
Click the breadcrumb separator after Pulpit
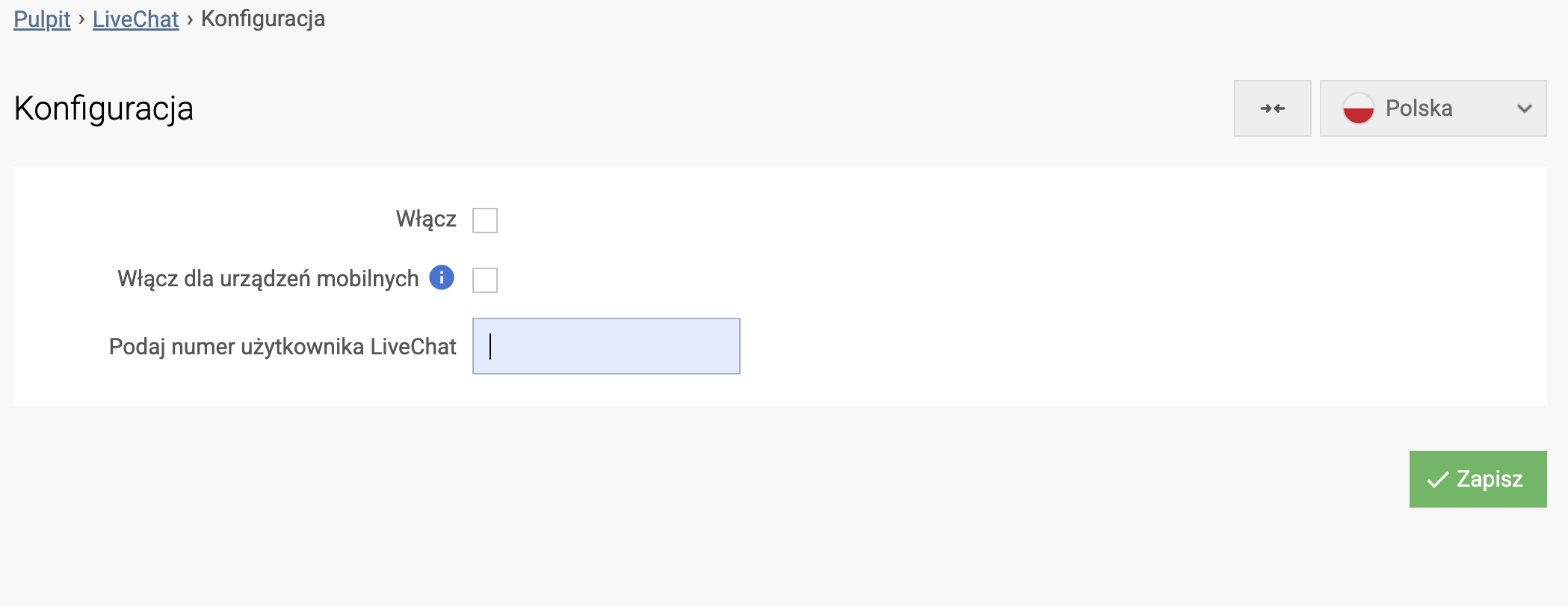click(81, 19)
